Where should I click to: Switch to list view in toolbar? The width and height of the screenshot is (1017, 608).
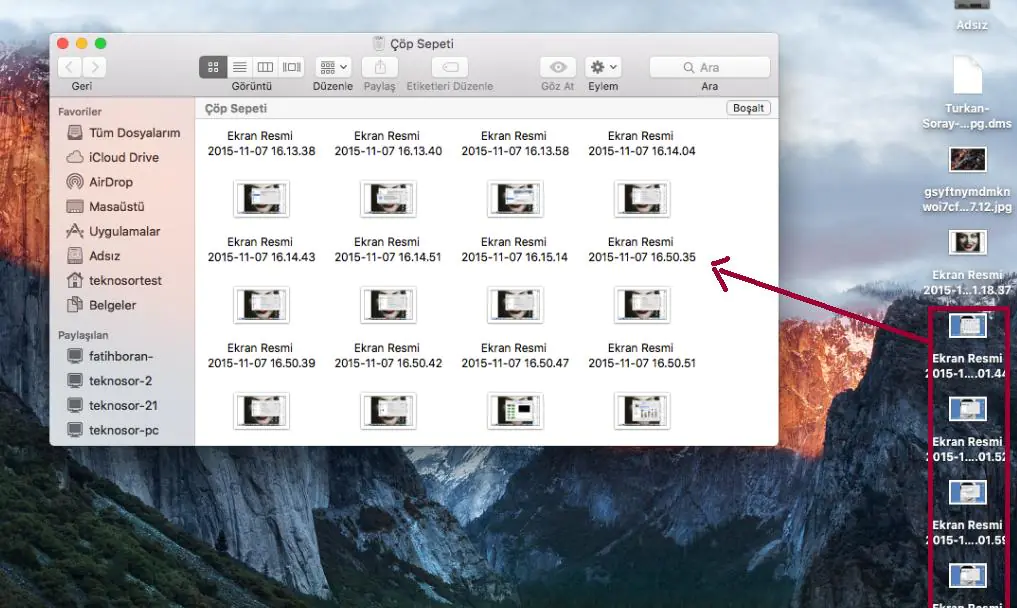coord(239,66)
